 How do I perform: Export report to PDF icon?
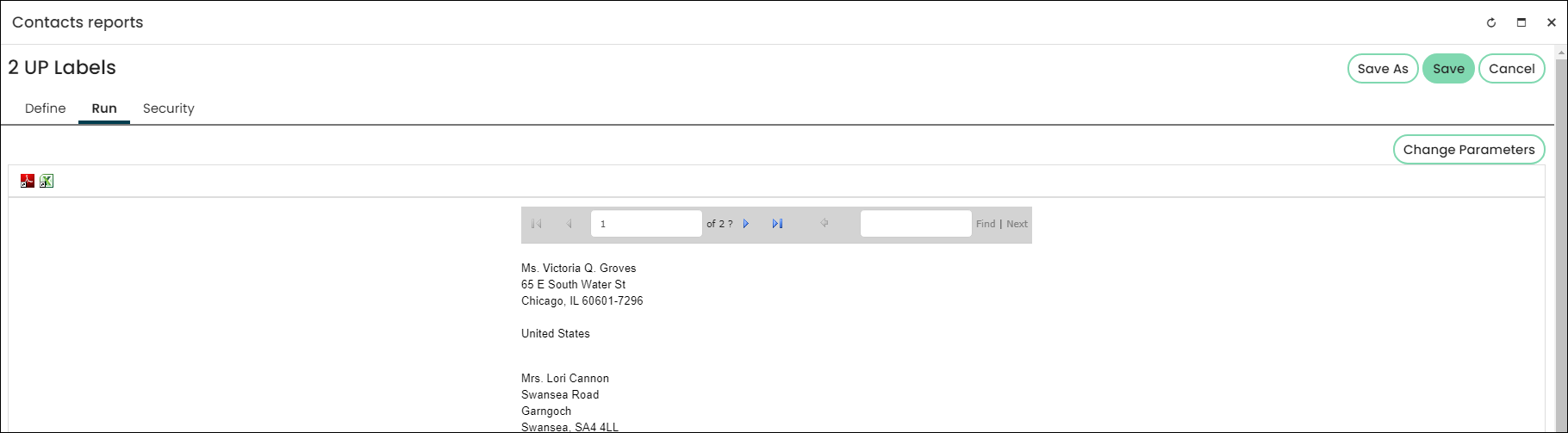click(28, 181)
